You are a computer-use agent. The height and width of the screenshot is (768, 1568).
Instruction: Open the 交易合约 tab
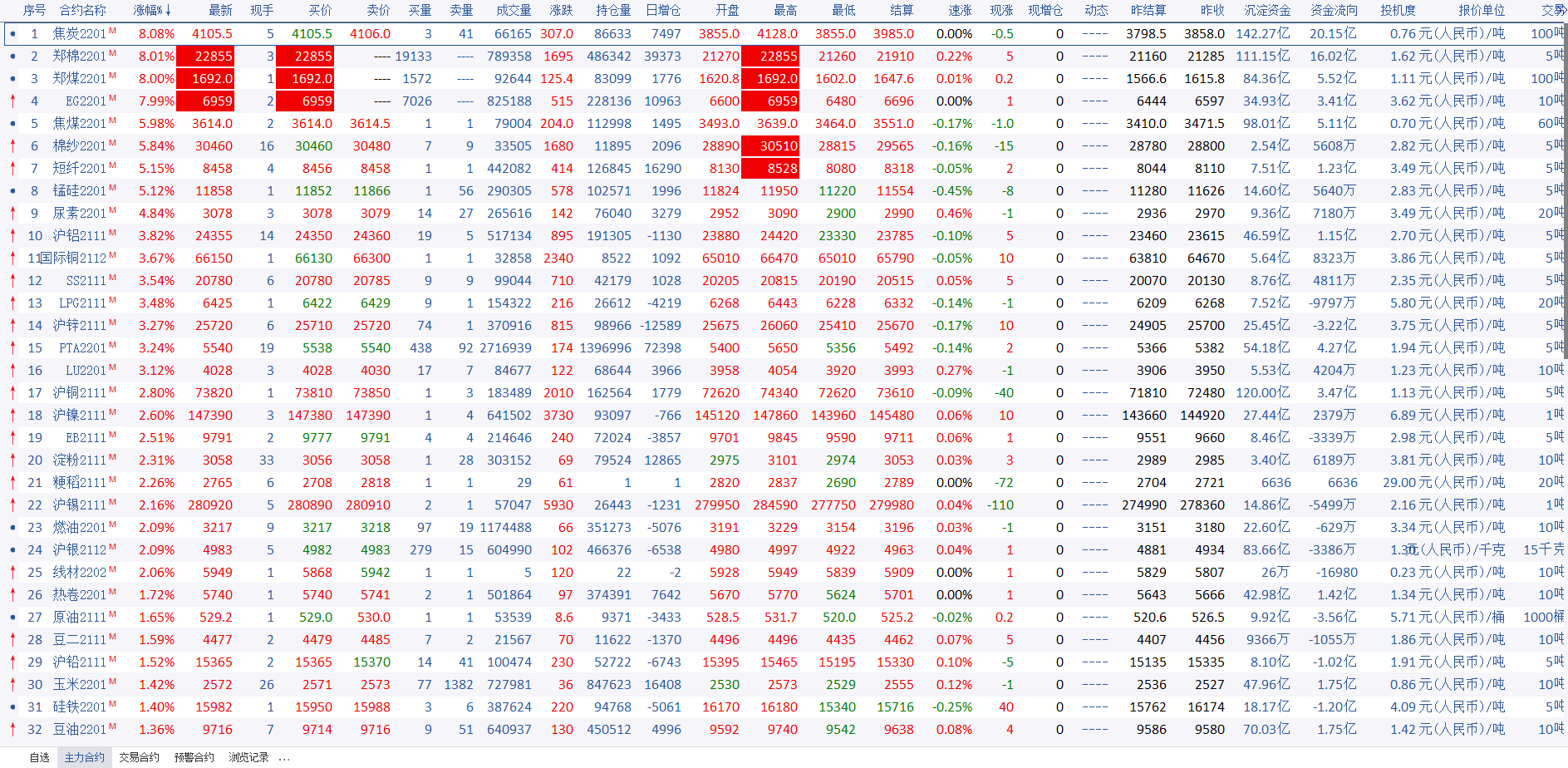[x=139, y=757]
